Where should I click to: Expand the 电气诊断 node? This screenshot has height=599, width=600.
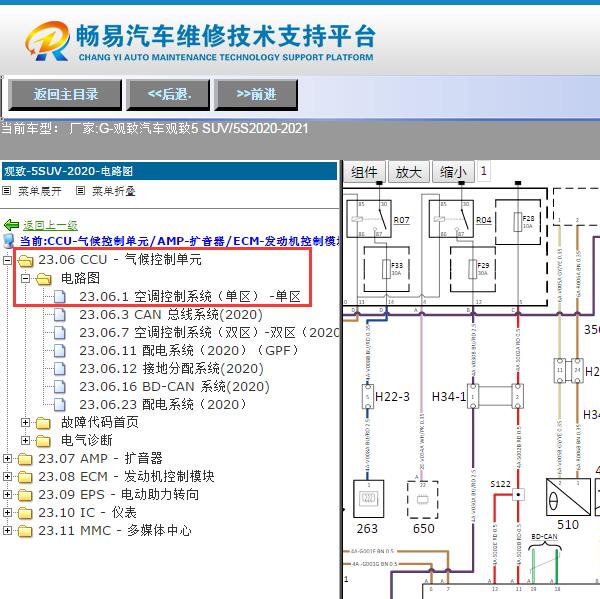(25, 441)
